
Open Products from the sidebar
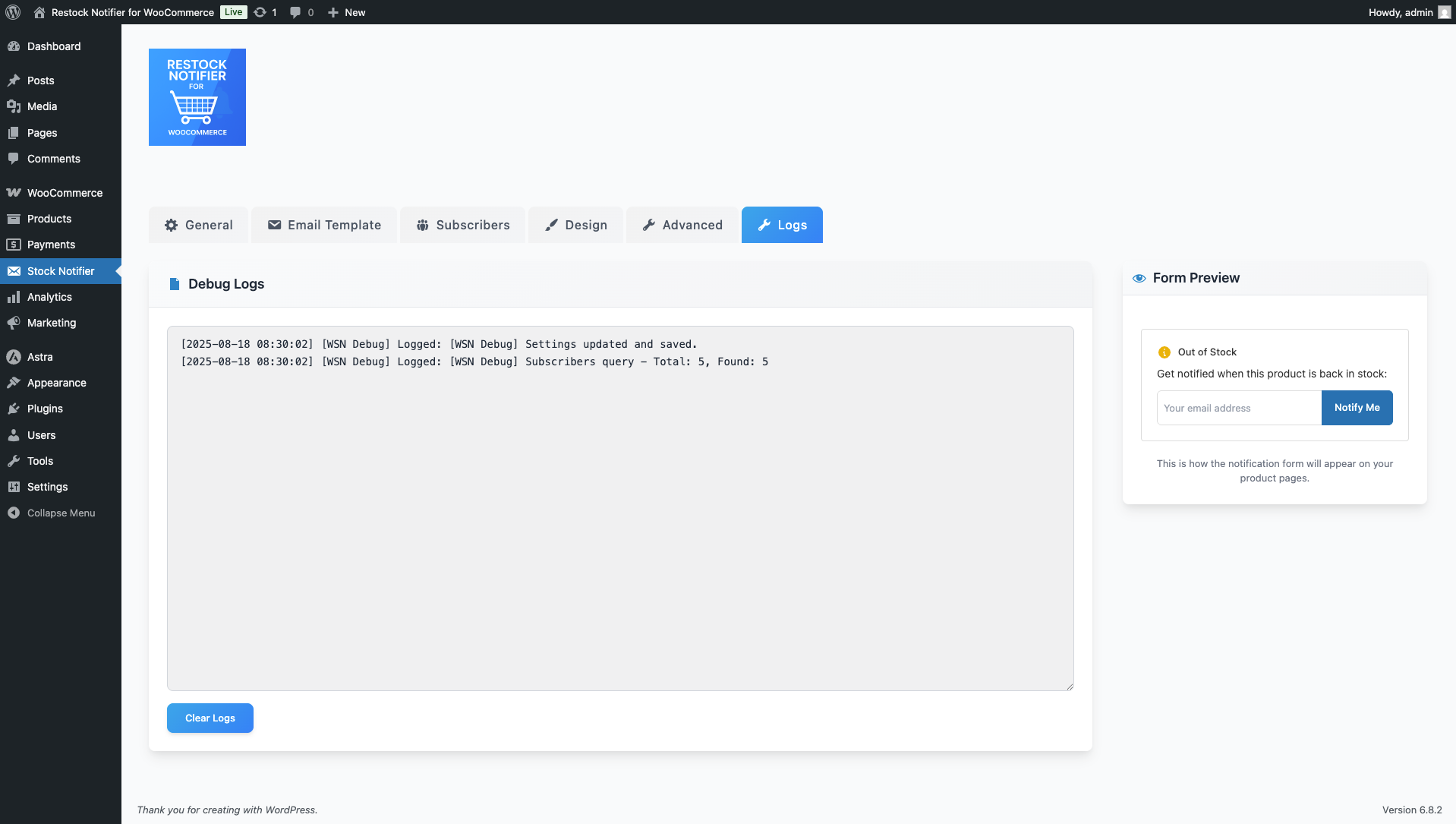click(x=14, y=219)
